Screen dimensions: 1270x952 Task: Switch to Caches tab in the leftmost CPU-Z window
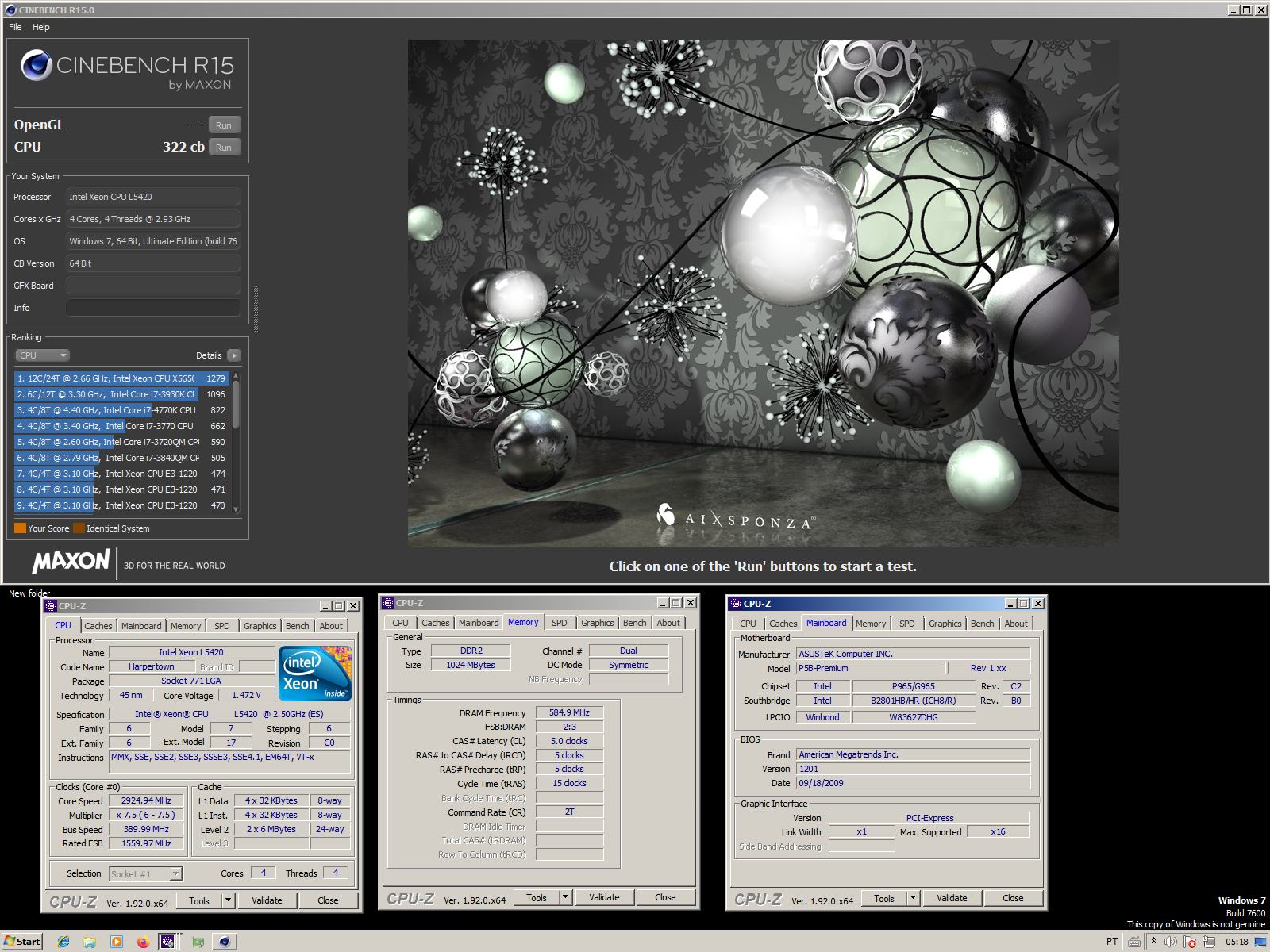click(98, 626)
